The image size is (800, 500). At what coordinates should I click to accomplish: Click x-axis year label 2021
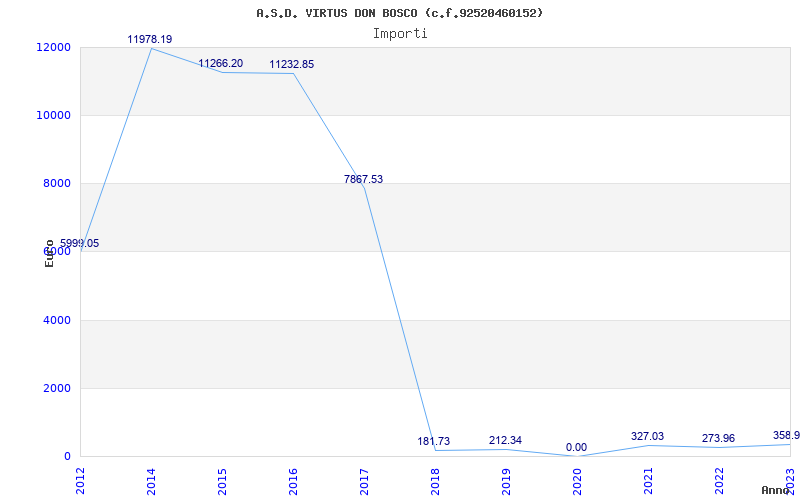pyautogui.click(x=648, y=480)
